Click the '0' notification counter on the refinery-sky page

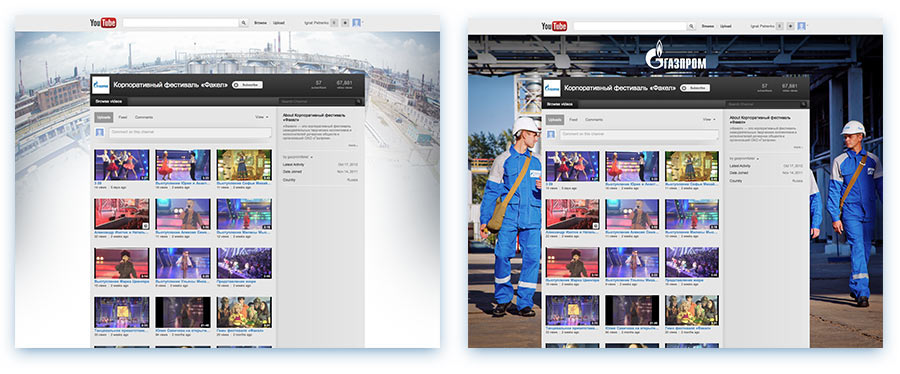(335, 23)
